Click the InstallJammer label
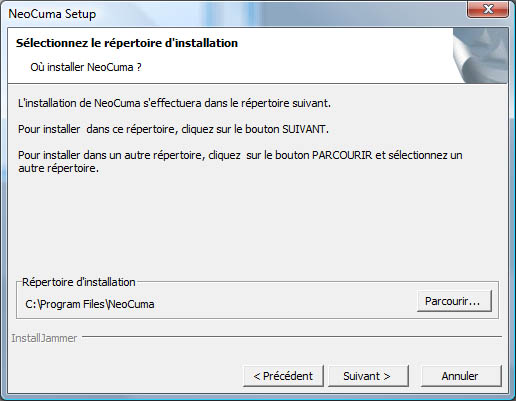The image size is (516, 401). 44,338
